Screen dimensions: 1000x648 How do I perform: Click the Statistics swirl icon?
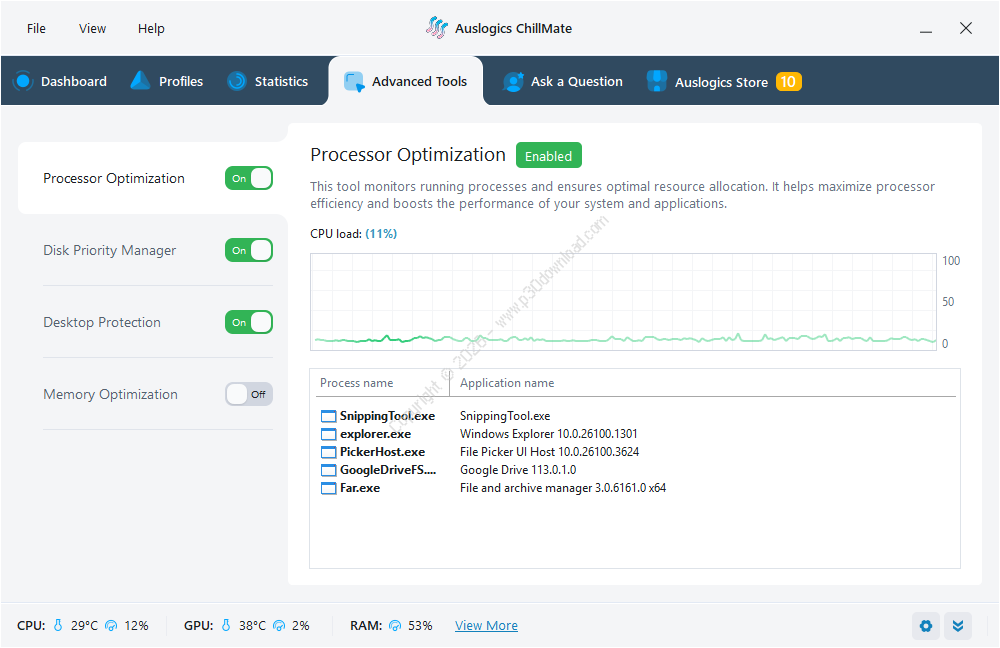point(237,81)
